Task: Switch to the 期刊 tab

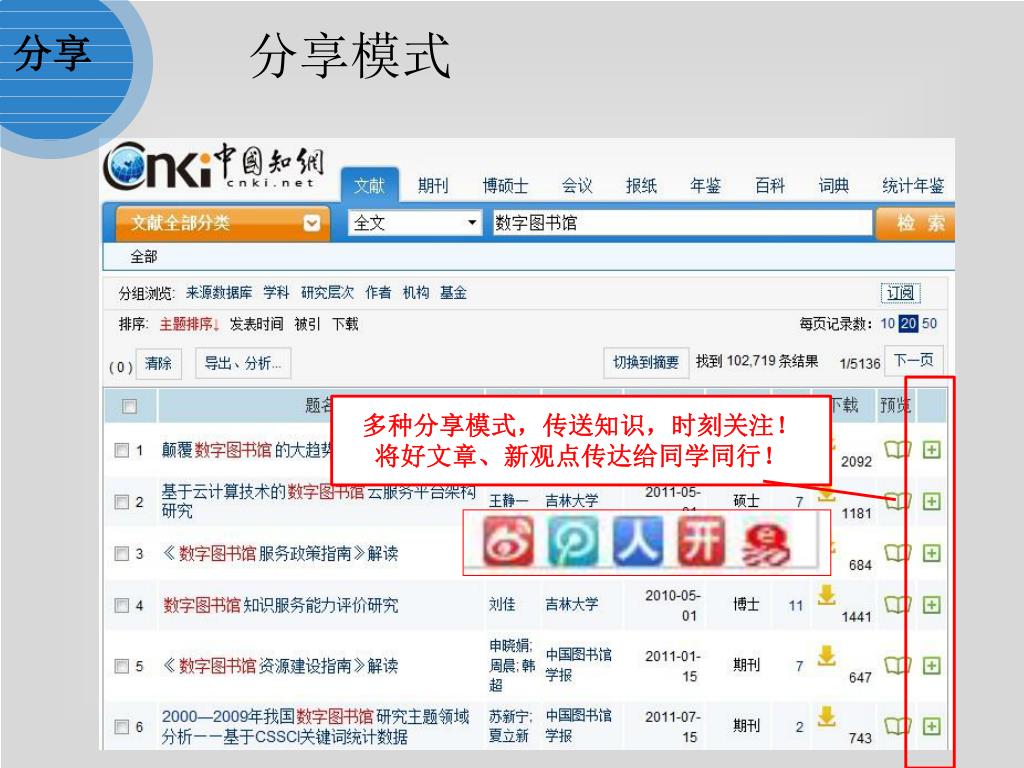Action: click(x=433, y=186)
